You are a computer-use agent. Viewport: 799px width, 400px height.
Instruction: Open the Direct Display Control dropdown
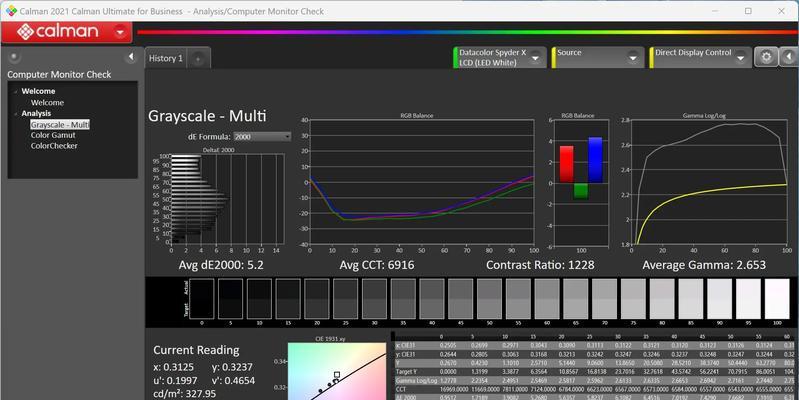click(x=741, y=58)
